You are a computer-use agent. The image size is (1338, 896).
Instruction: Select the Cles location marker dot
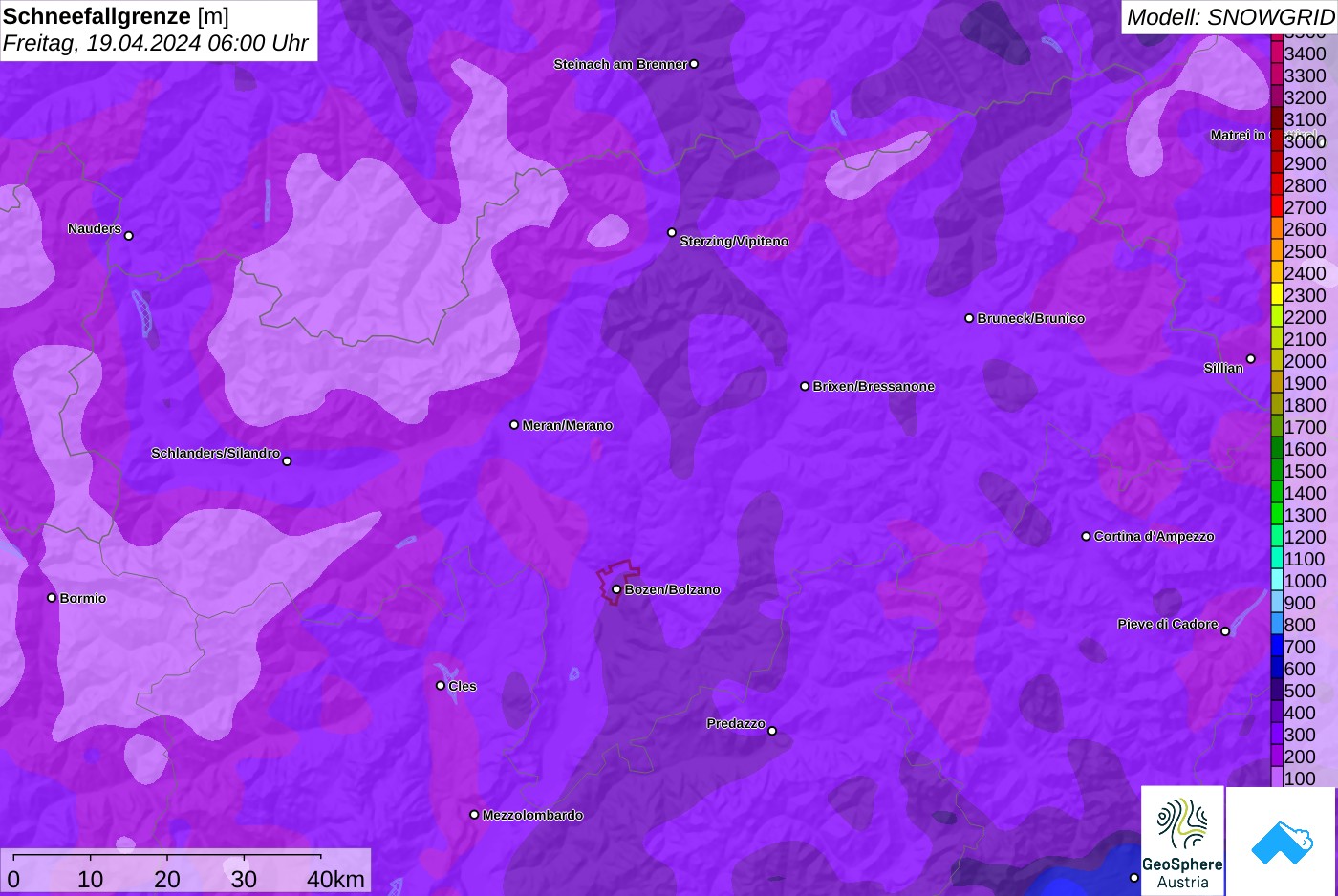pyautogui.click(x=441, y=685)
